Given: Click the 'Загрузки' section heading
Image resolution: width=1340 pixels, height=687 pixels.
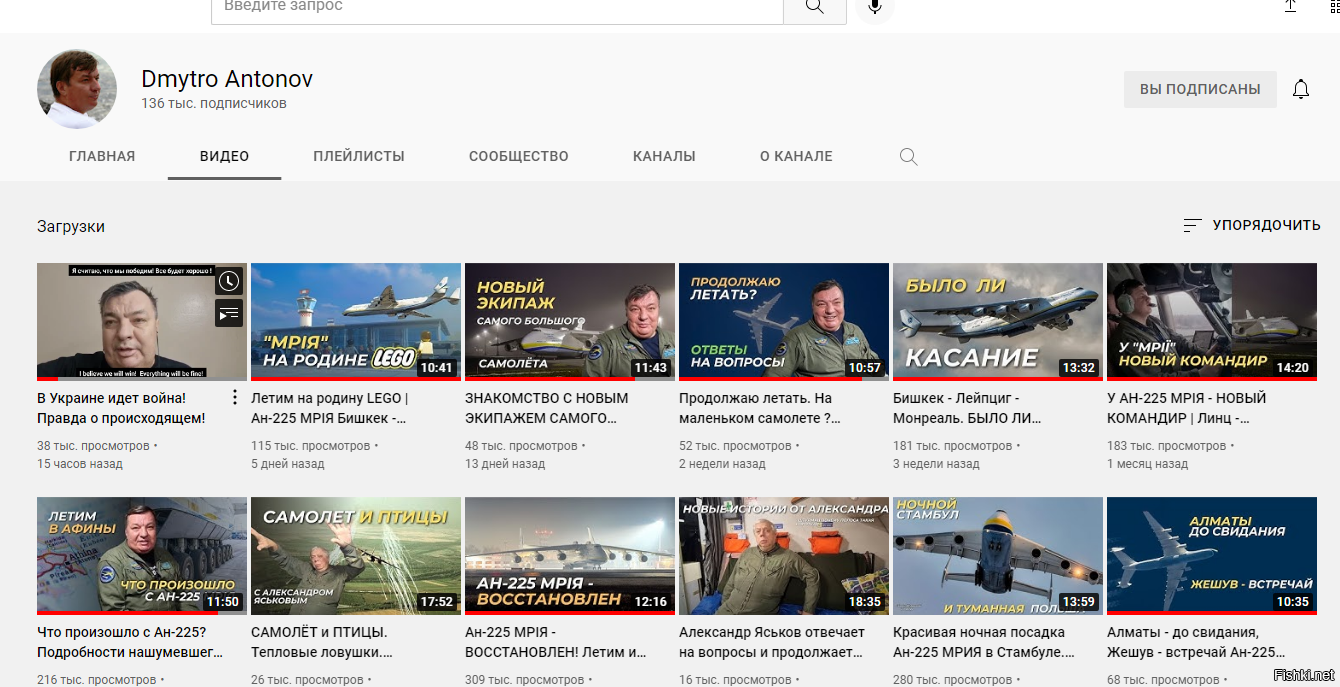Looking at the screenshot, I should pyautogui.click(x=71, y=227).
